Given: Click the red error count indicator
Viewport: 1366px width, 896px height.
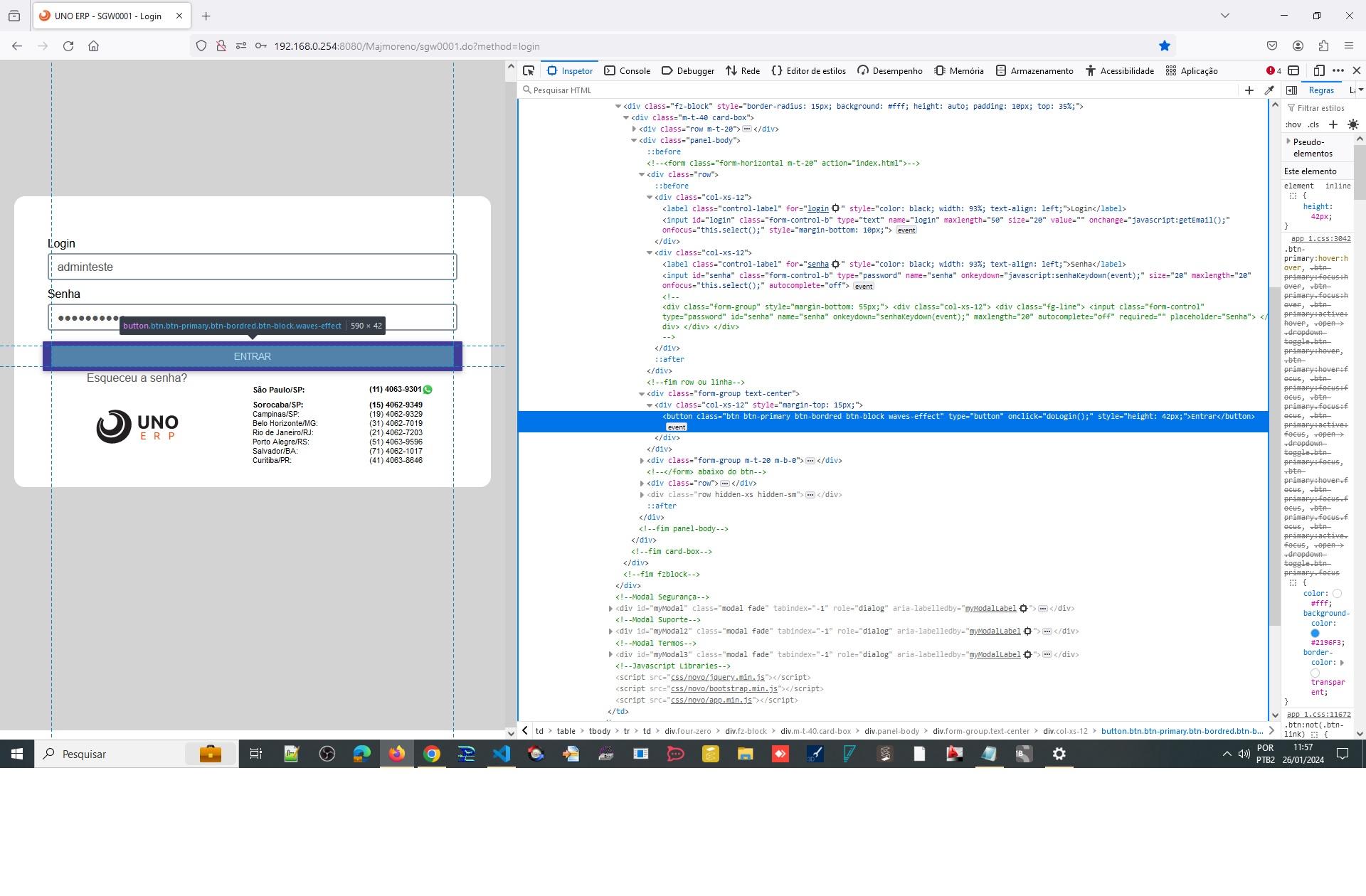Looking at the screenshot, I should (1274, 70).
